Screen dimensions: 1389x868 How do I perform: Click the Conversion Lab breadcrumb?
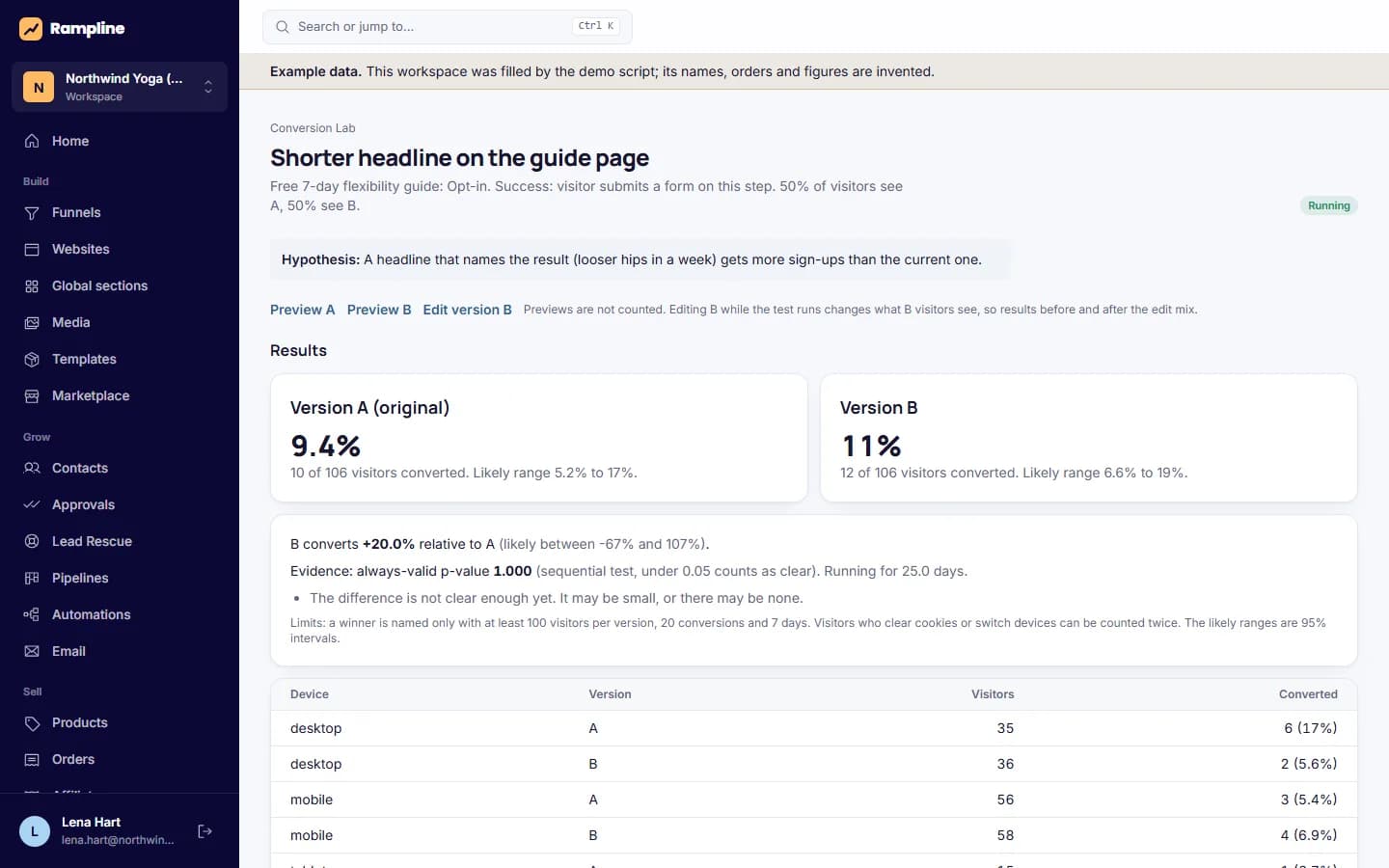313,128
